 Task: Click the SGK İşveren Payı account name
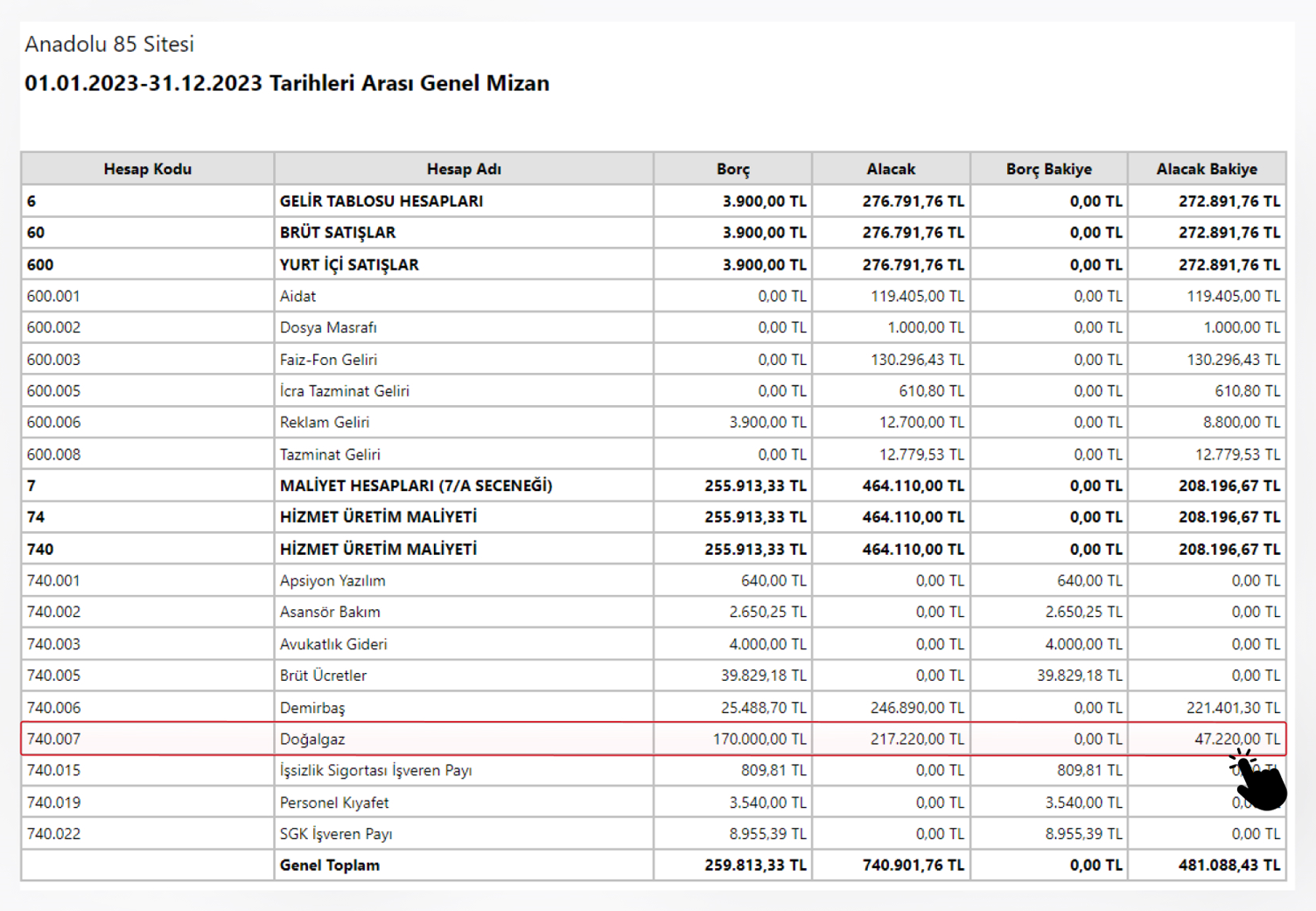coord(336,834)
